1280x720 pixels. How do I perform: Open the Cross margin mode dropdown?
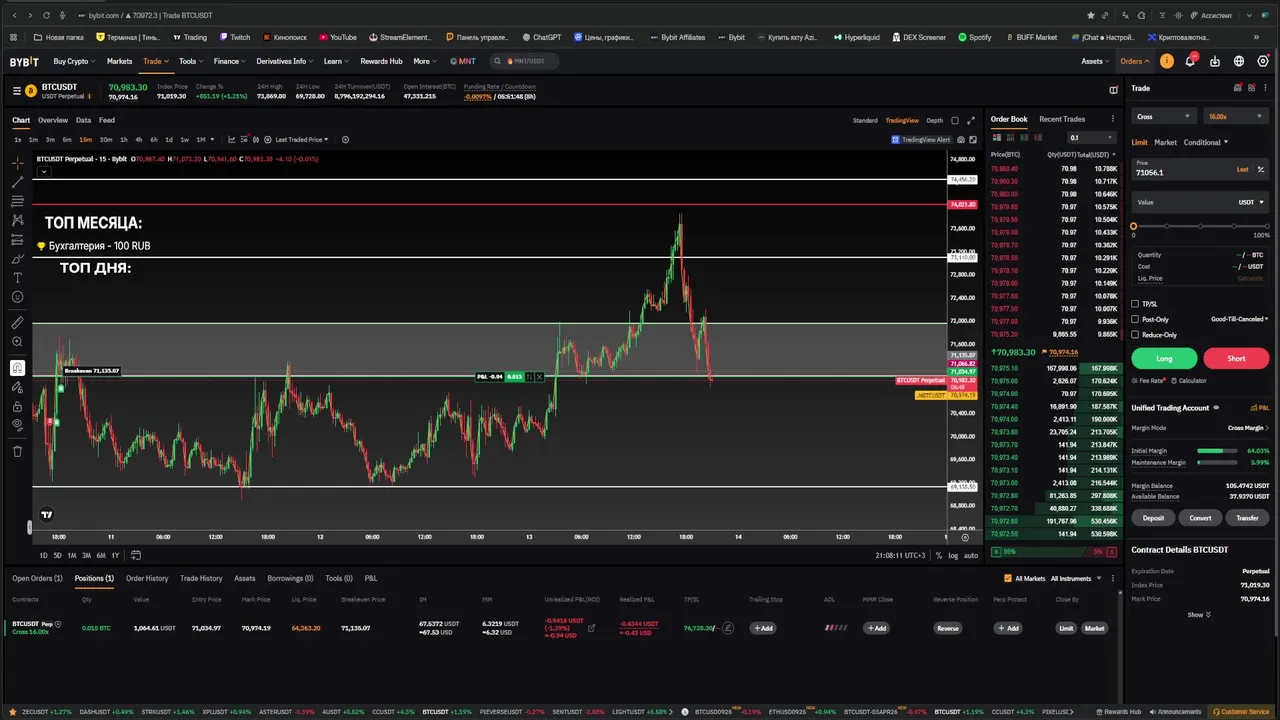coord(1164,116)
